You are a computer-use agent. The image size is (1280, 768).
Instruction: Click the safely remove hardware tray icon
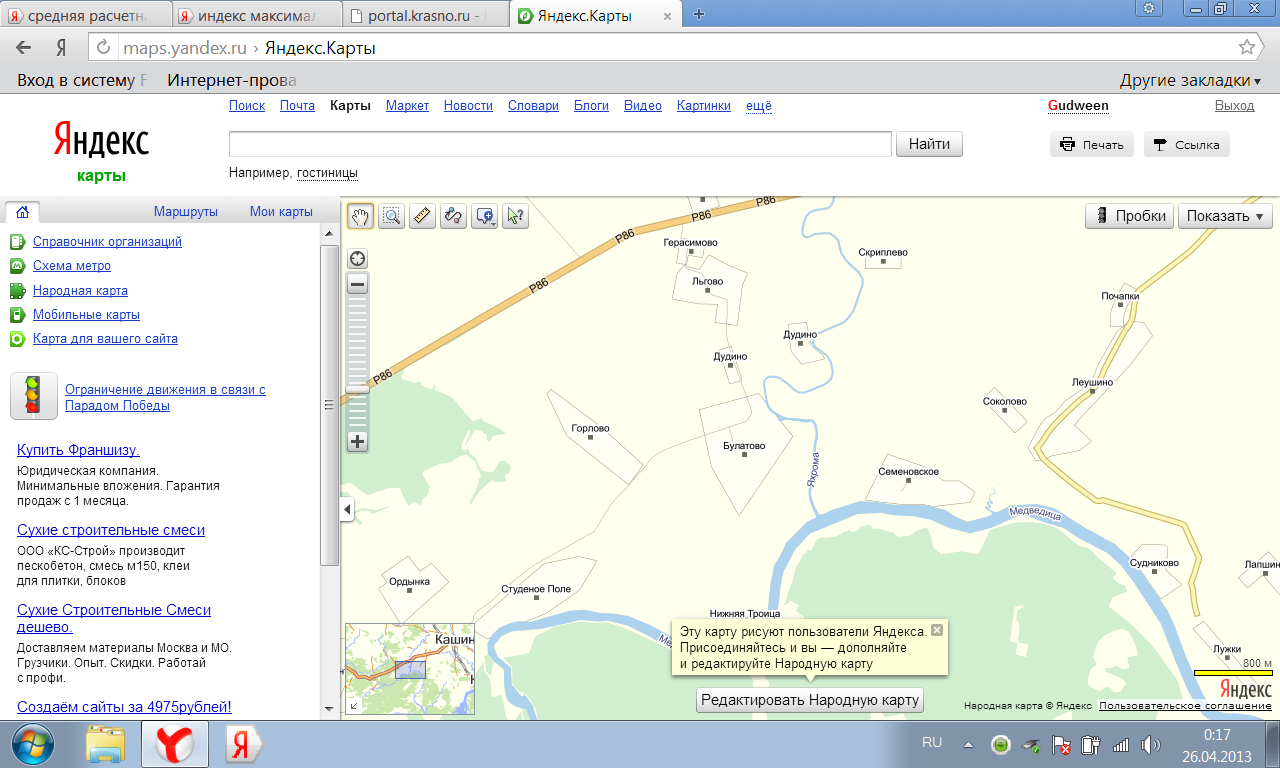click(x=1031, y=745)
